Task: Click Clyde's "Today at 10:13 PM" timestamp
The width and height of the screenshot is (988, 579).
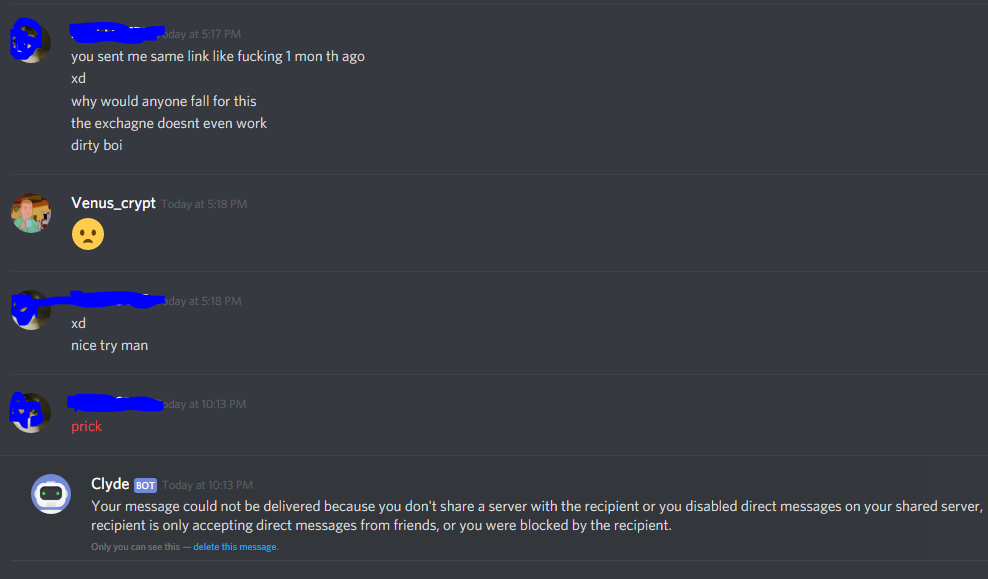Action: point(207,485)
